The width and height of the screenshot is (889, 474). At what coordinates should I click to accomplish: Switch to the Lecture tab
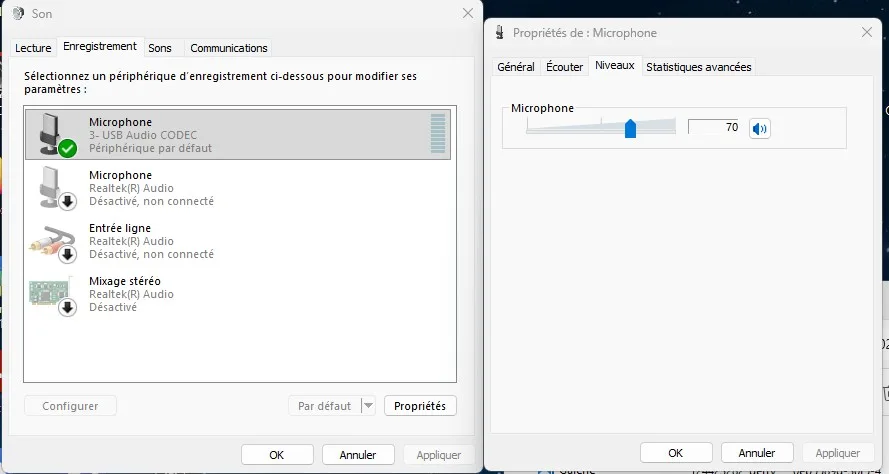click(33, 48)
